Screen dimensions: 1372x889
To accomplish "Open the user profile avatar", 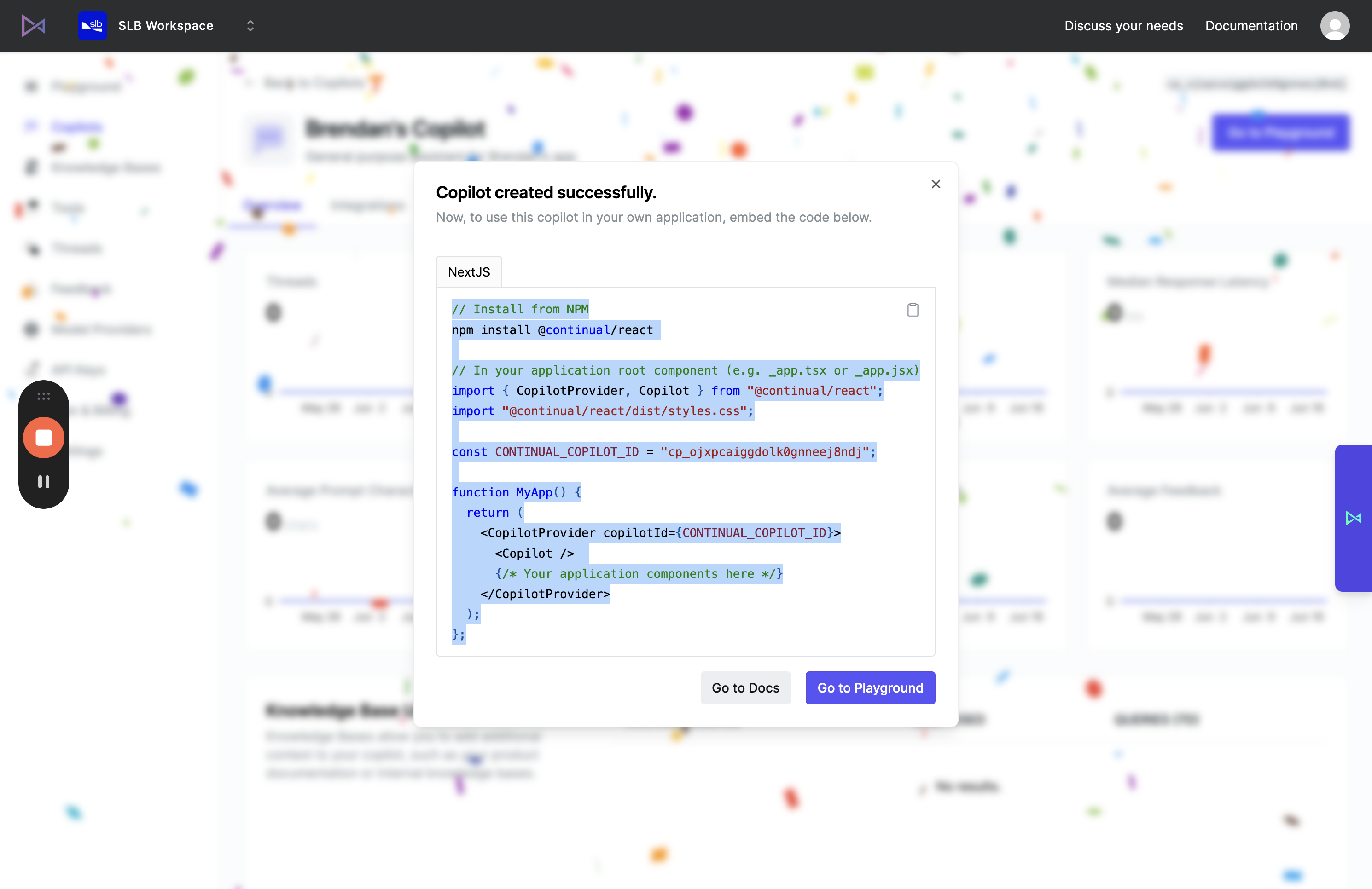I will coord(1335,26).
